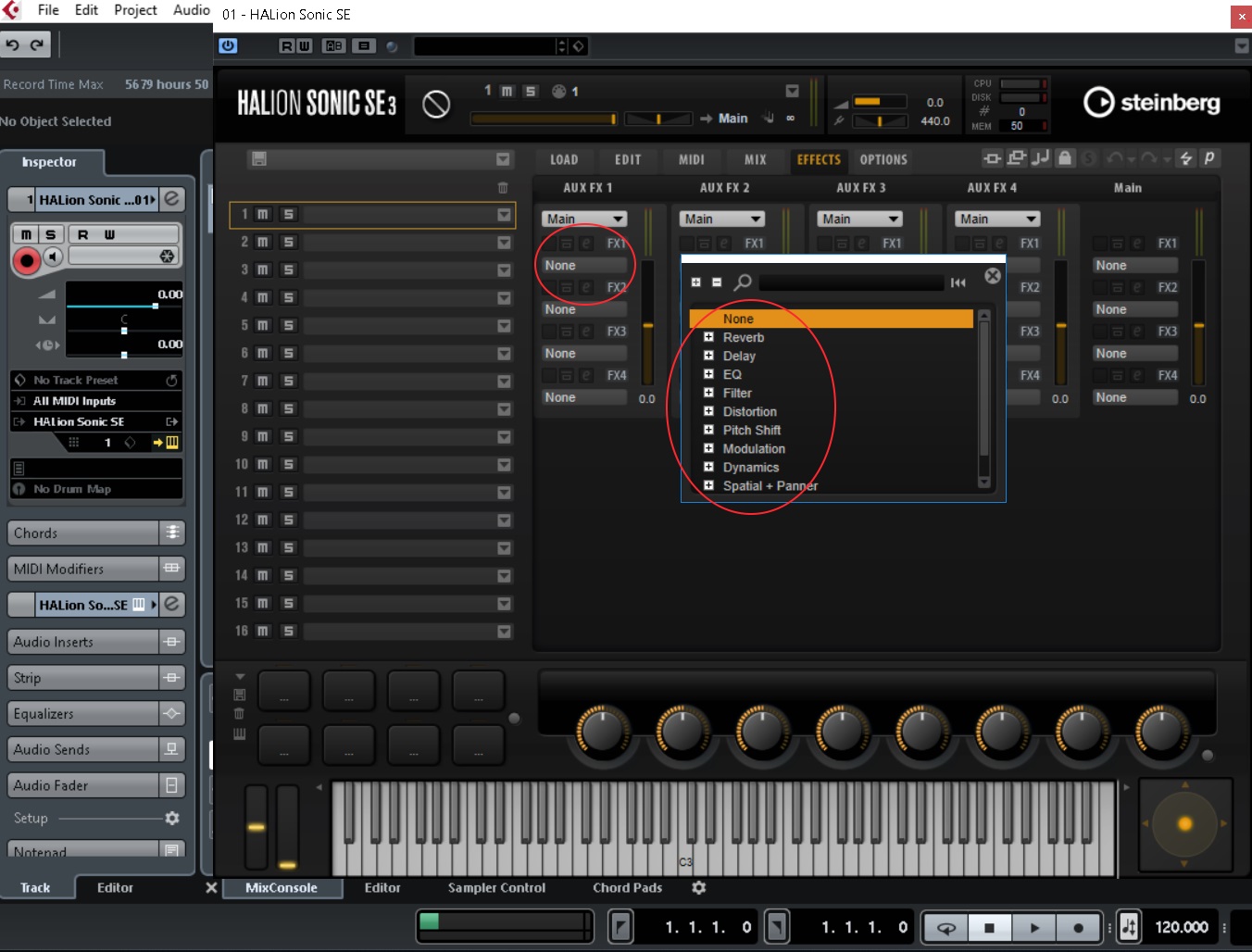
Task: Expand the Dynamics effect category
Action: [x=708, y=467]
